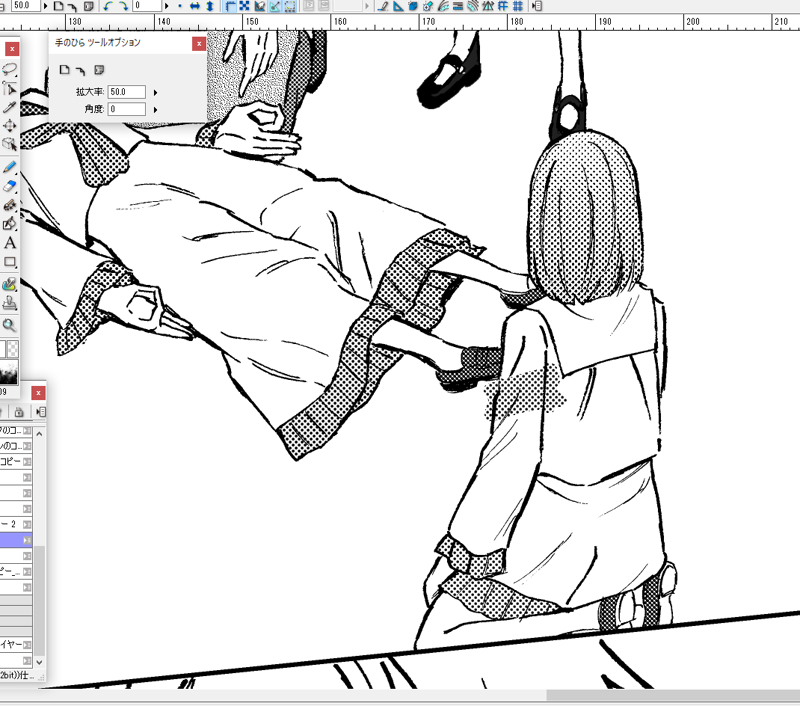Toggle property icon on the highlighted layer row

pos(27,540)
